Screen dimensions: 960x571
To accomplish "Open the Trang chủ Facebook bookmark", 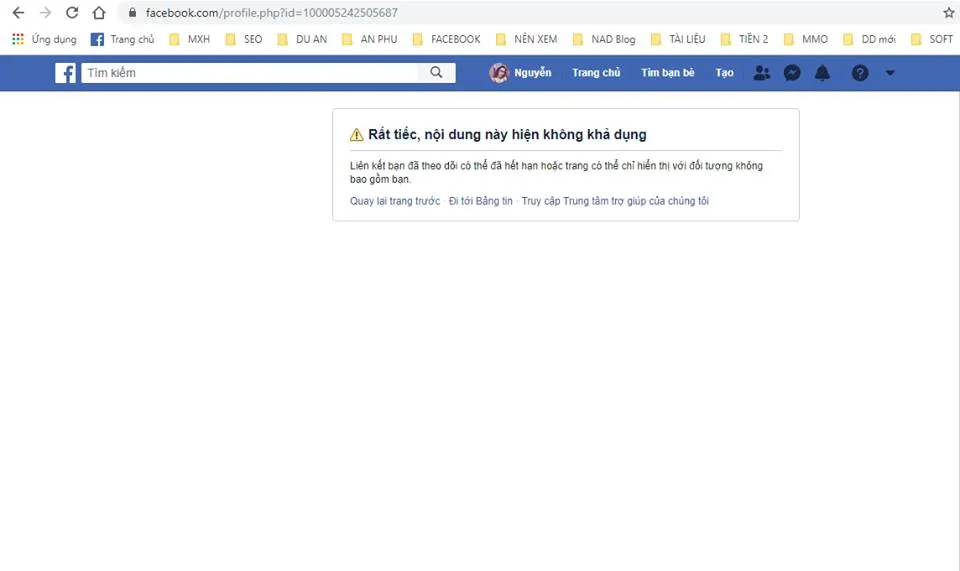I will point(122,39).
